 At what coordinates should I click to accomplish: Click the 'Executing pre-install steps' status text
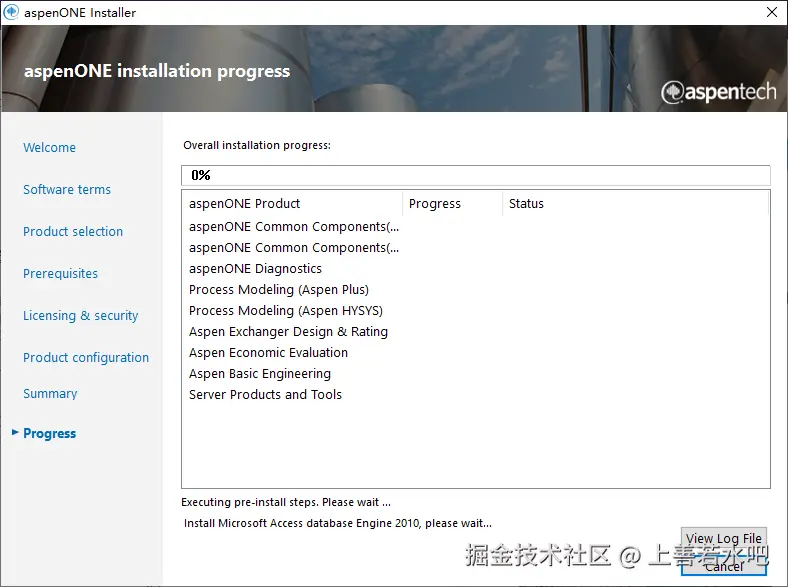tap(286, 503)
